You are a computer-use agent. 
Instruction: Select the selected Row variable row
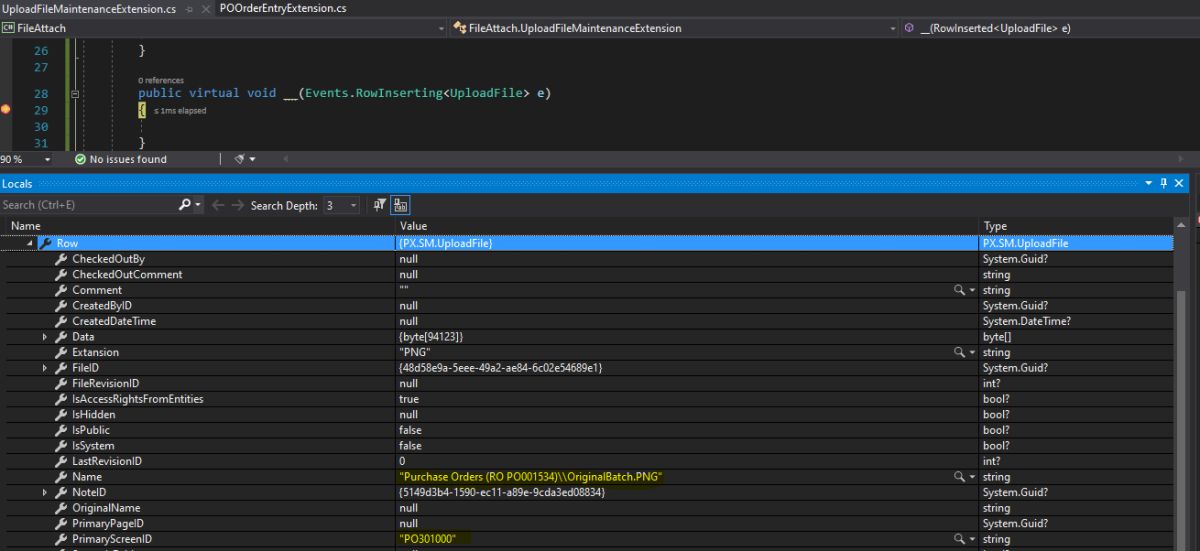tap(587, 243)
